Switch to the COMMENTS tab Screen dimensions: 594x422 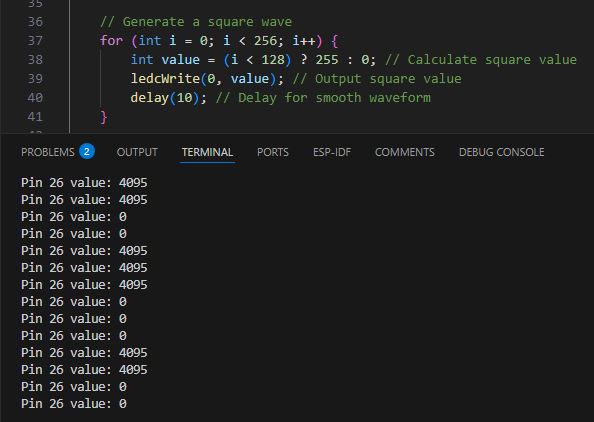pos(405,152)
